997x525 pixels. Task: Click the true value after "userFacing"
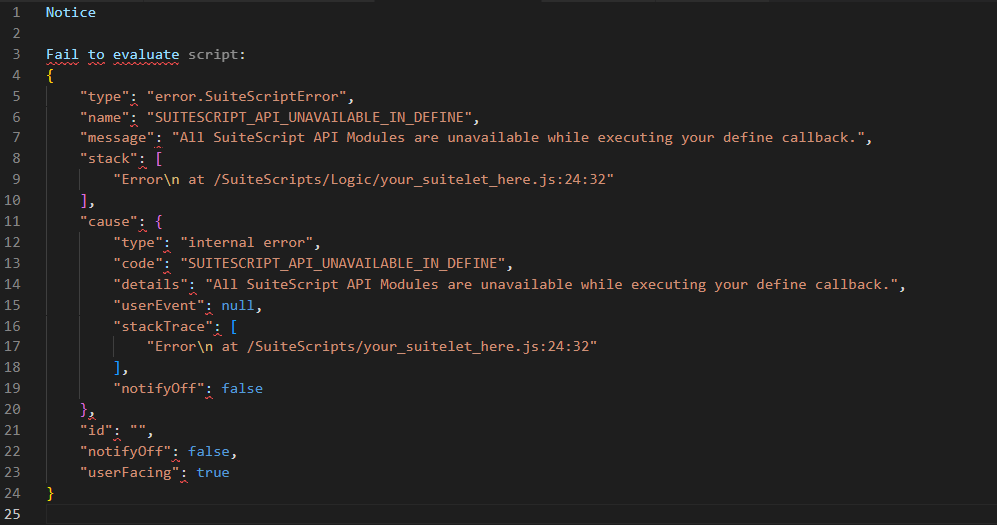point(212,472)
